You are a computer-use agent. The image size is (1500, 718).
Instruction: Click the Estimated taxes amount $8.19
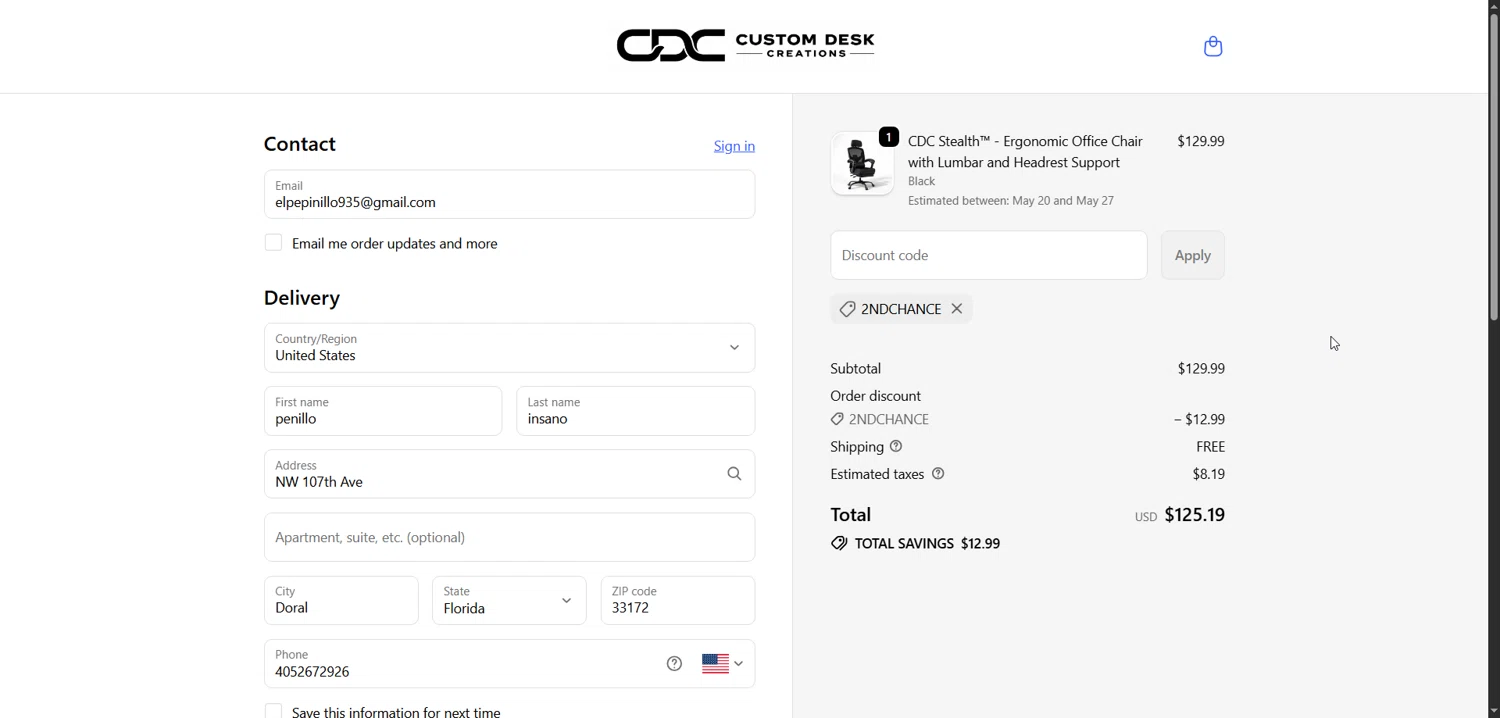tap(1208, 474)
